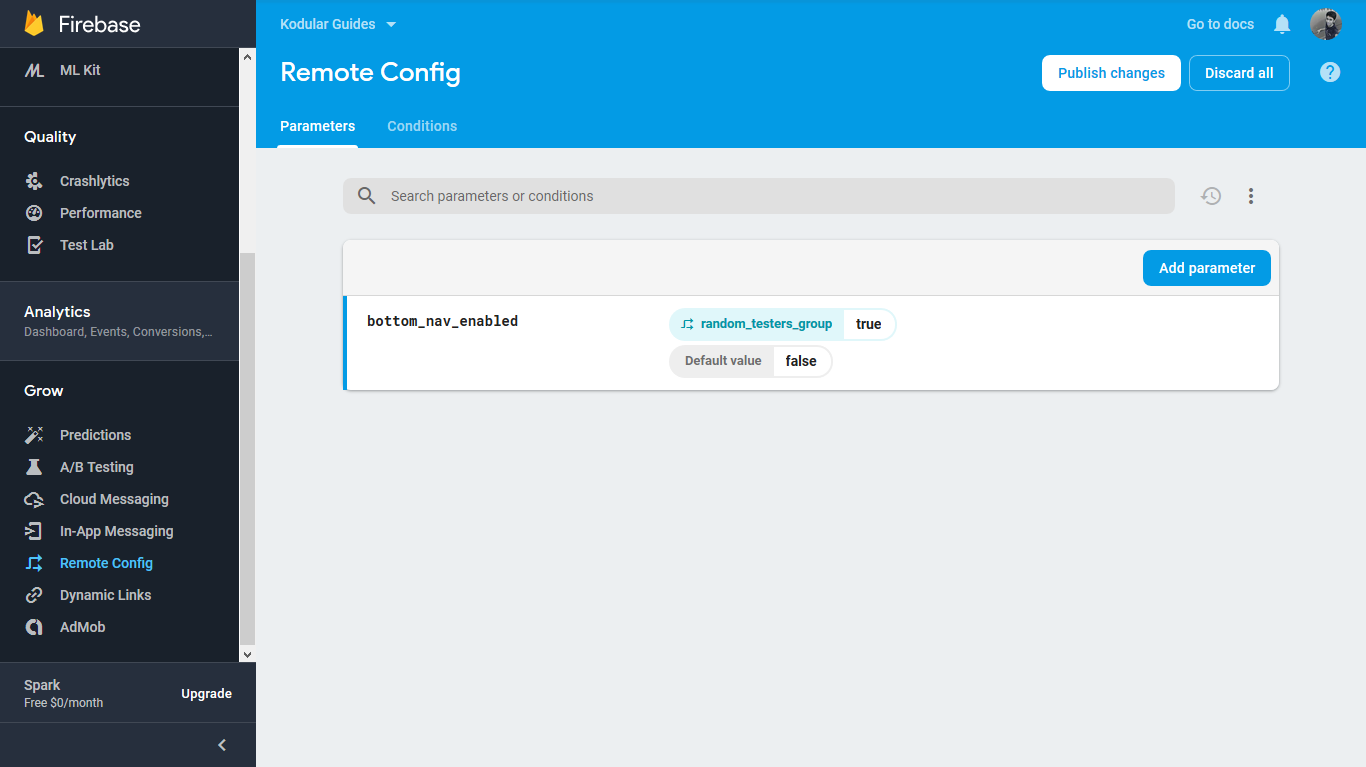Viewport: 1366px width, 767px height.
Task: Open the Go to docs link
Action: pos(1220,24)
